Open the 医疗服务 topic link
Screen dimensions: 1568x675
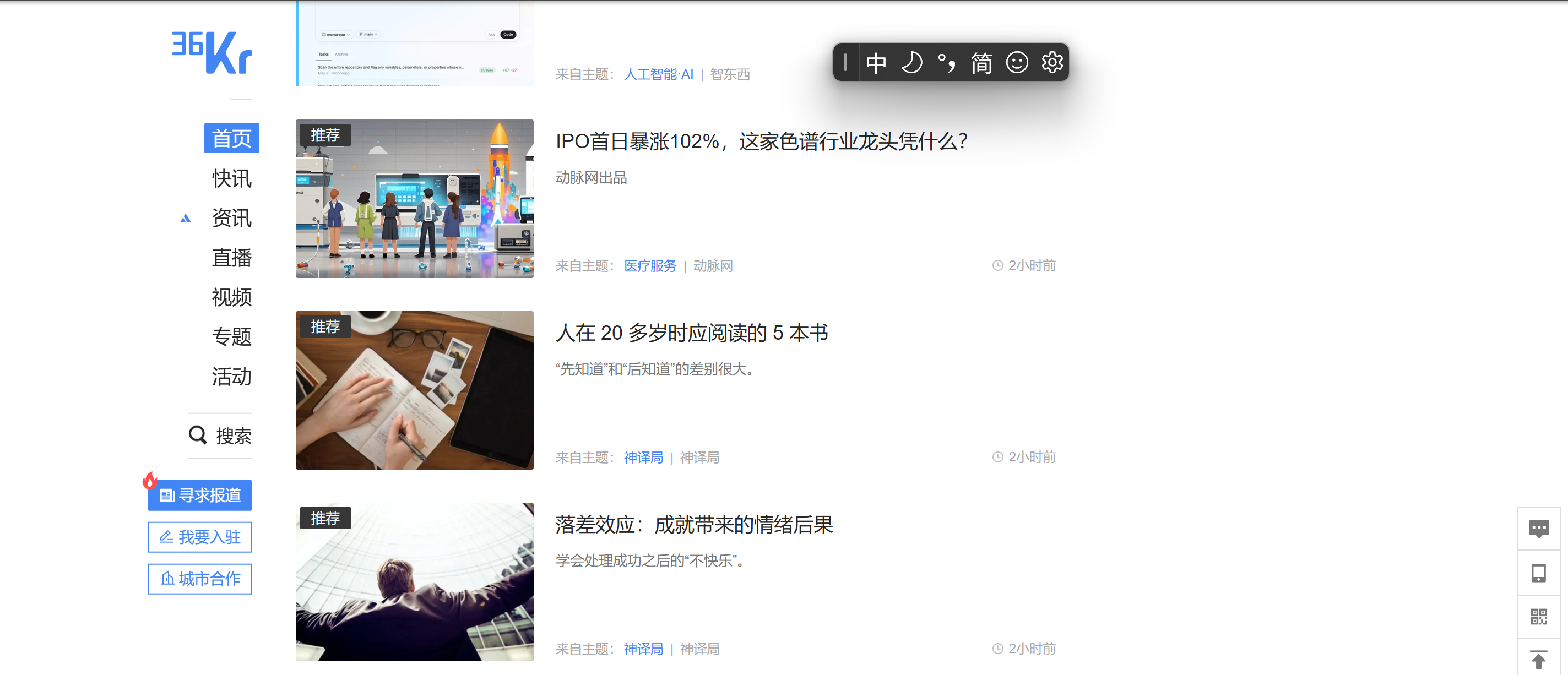click(x=649, y=266)
